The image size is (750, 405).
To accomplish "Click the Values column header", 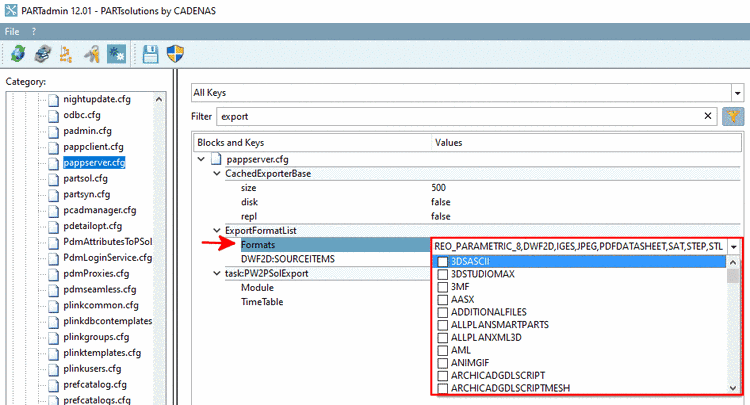I will point(586,142).
